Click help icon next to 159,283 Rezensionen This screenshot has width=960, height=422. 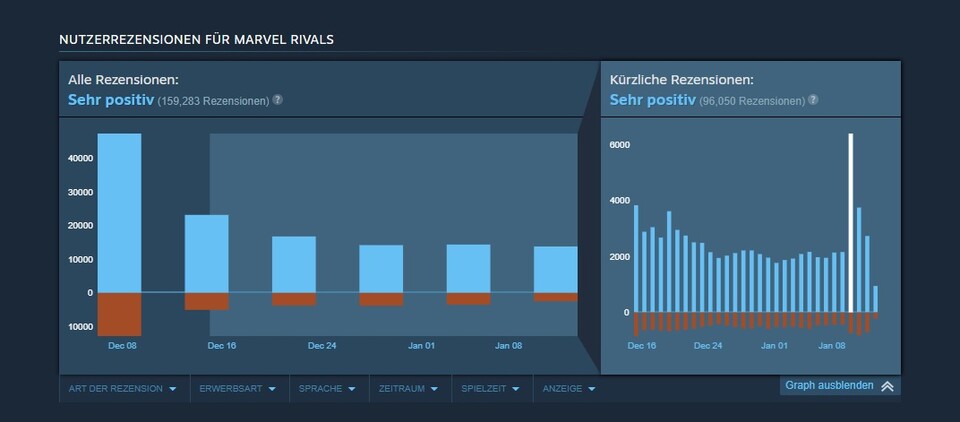pos(278,100)
